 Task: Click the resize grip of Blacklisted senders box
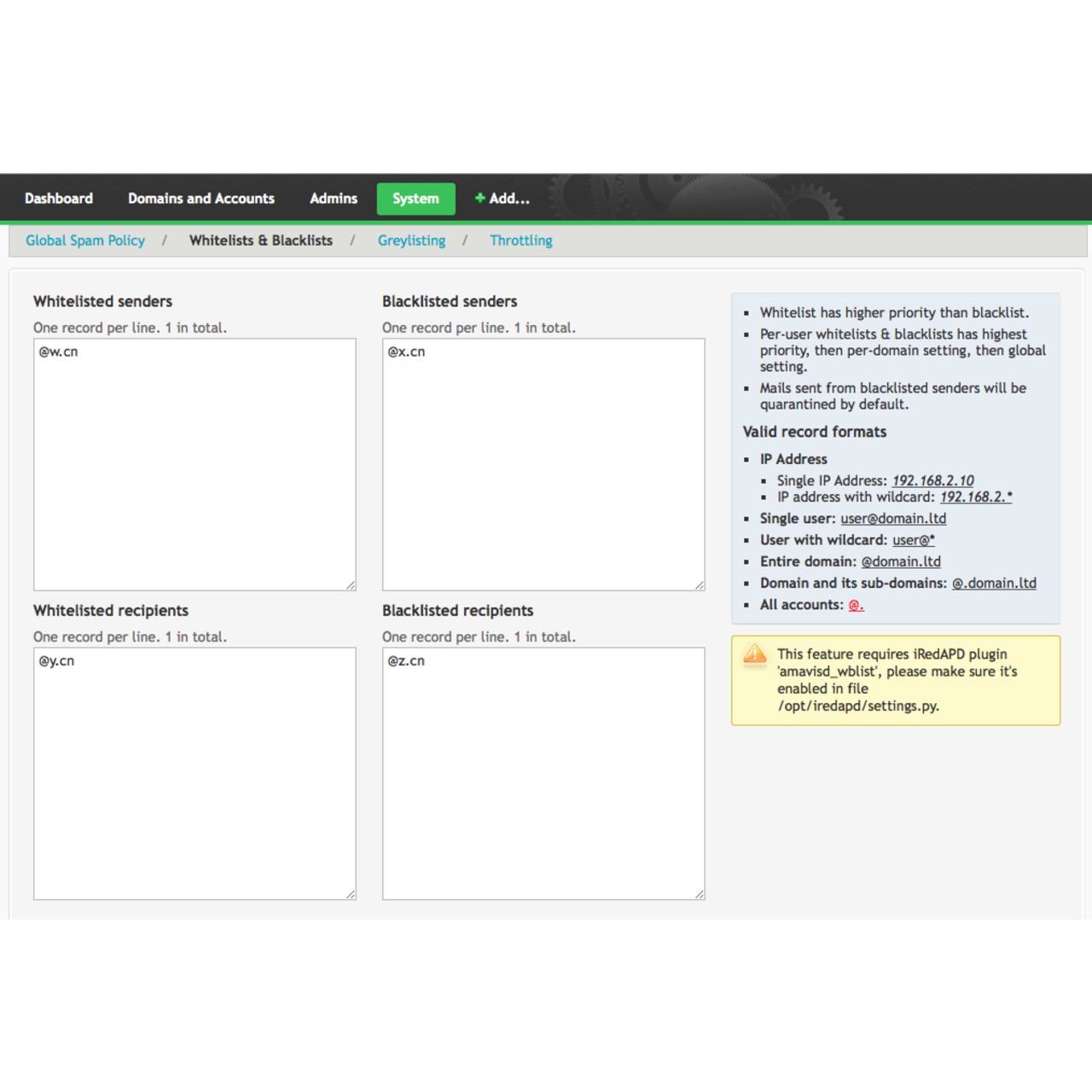[x=699, y=584]
